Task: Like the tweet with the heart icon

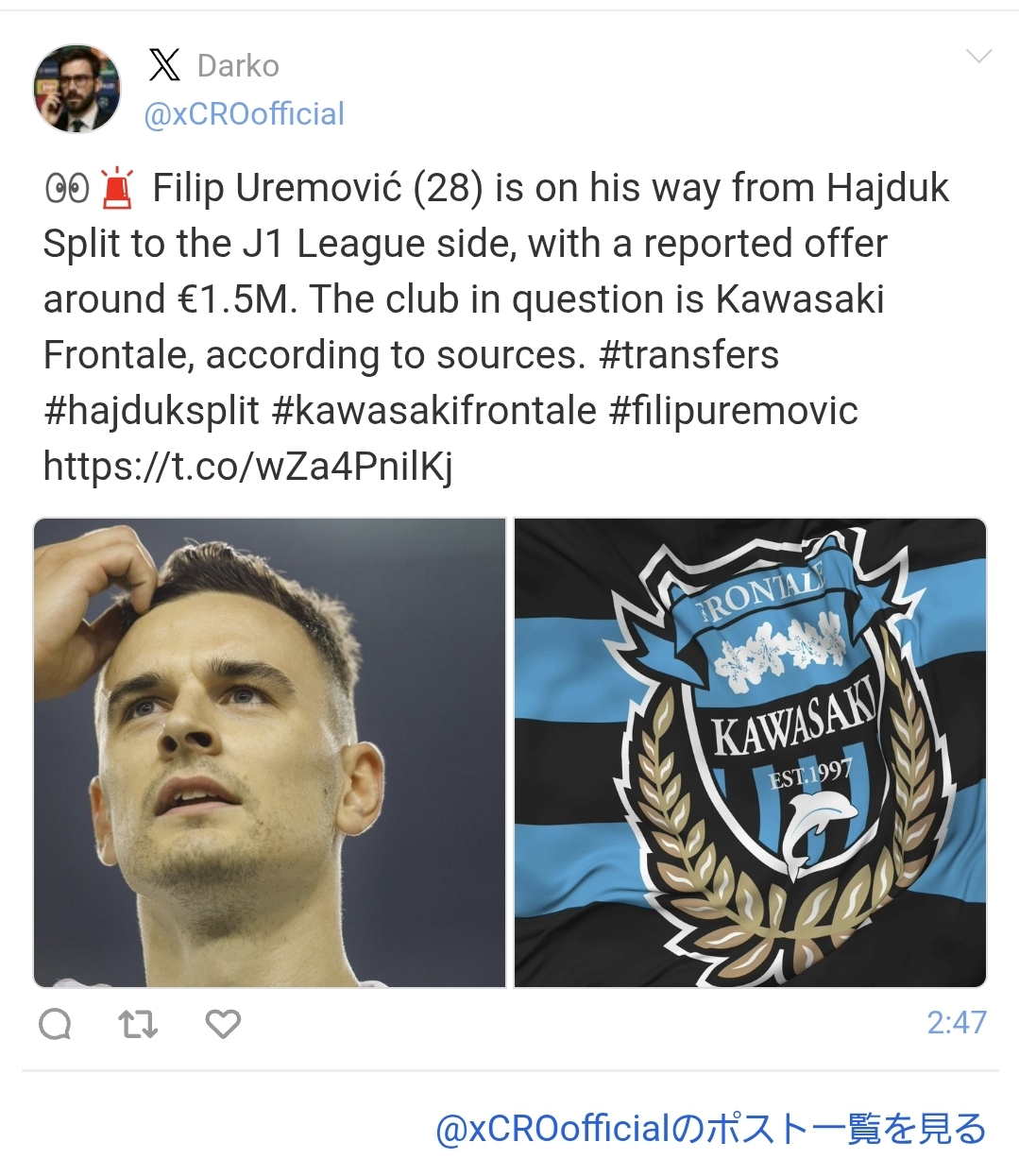Action: pos(223,1023)
